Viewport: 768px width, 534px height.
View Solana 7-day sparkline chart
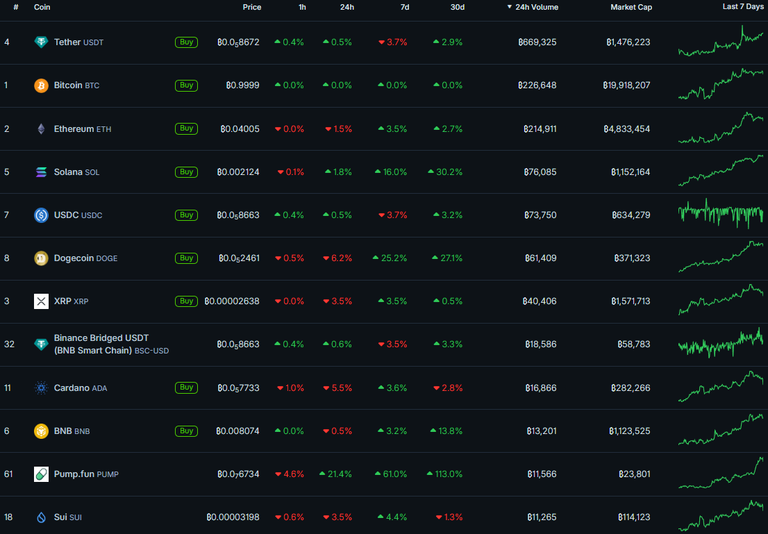(x=720, y=170)
